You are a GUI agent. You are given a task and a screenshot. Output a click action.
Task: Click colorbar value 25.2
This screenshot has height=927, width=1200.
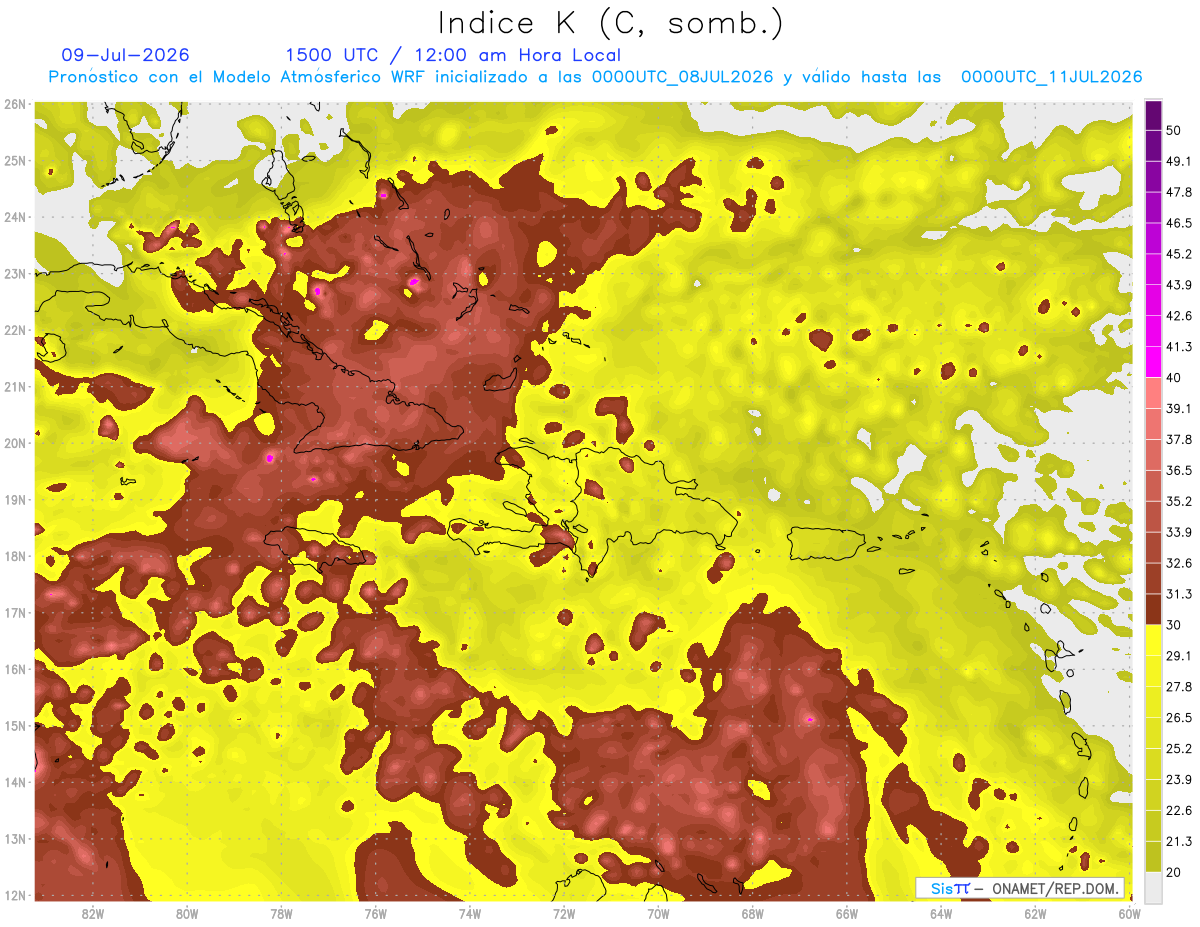click(1178, 749)
